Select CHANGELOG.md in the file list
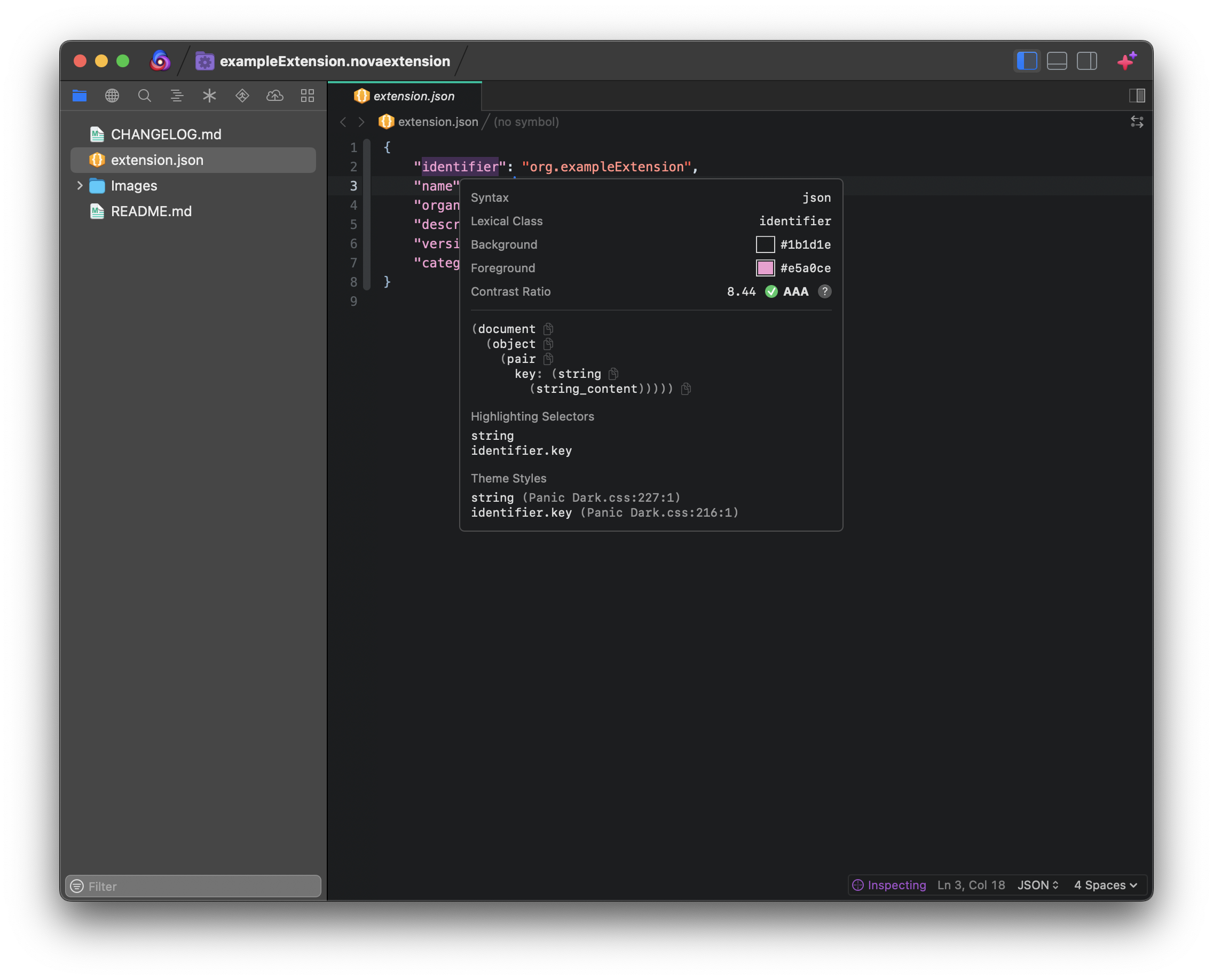Viewport: 1213px width, 980px height. [193, 135]
